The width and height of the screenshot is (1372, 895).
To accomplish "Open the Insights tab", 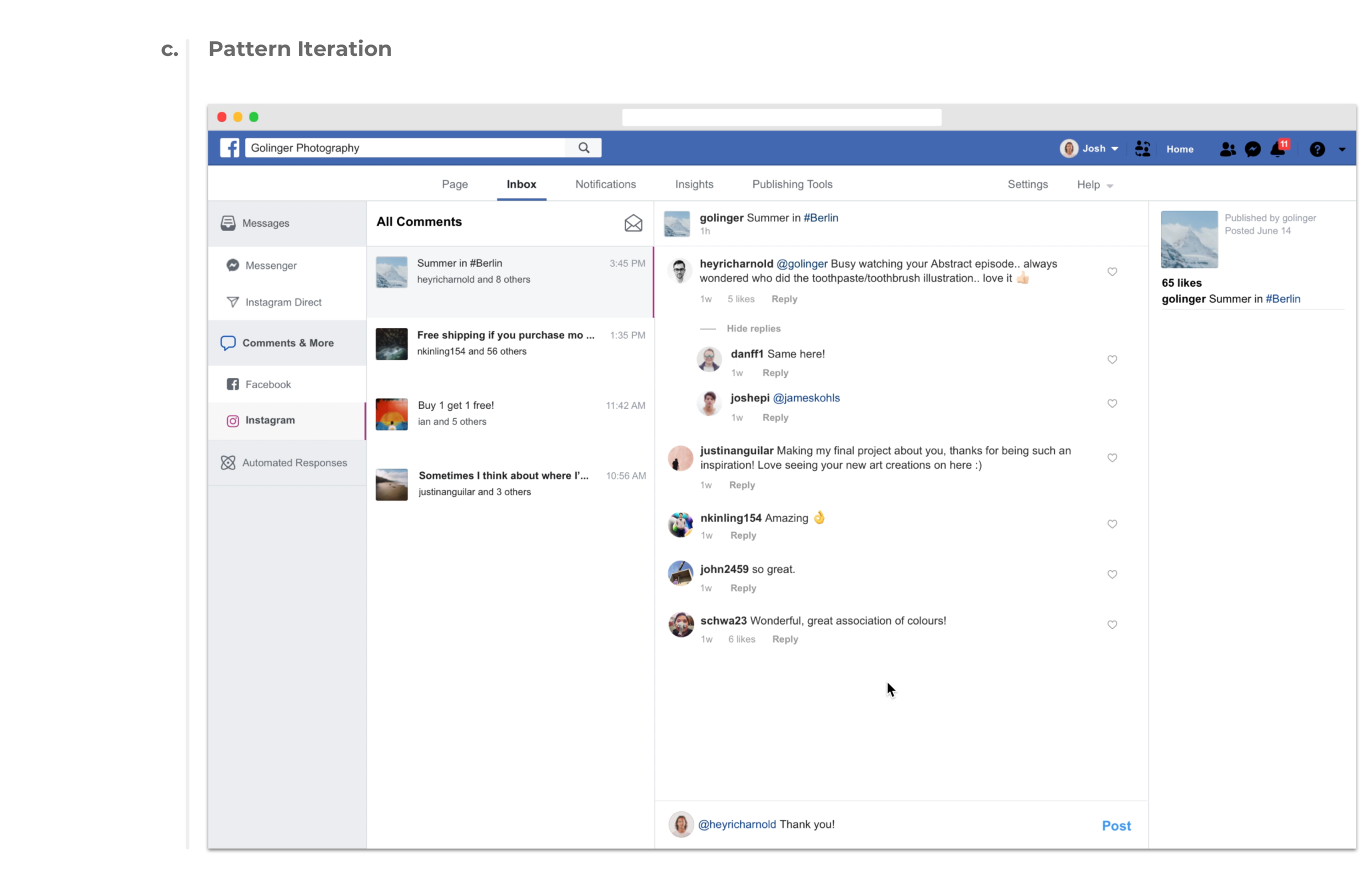I will [x=694, y=184].
